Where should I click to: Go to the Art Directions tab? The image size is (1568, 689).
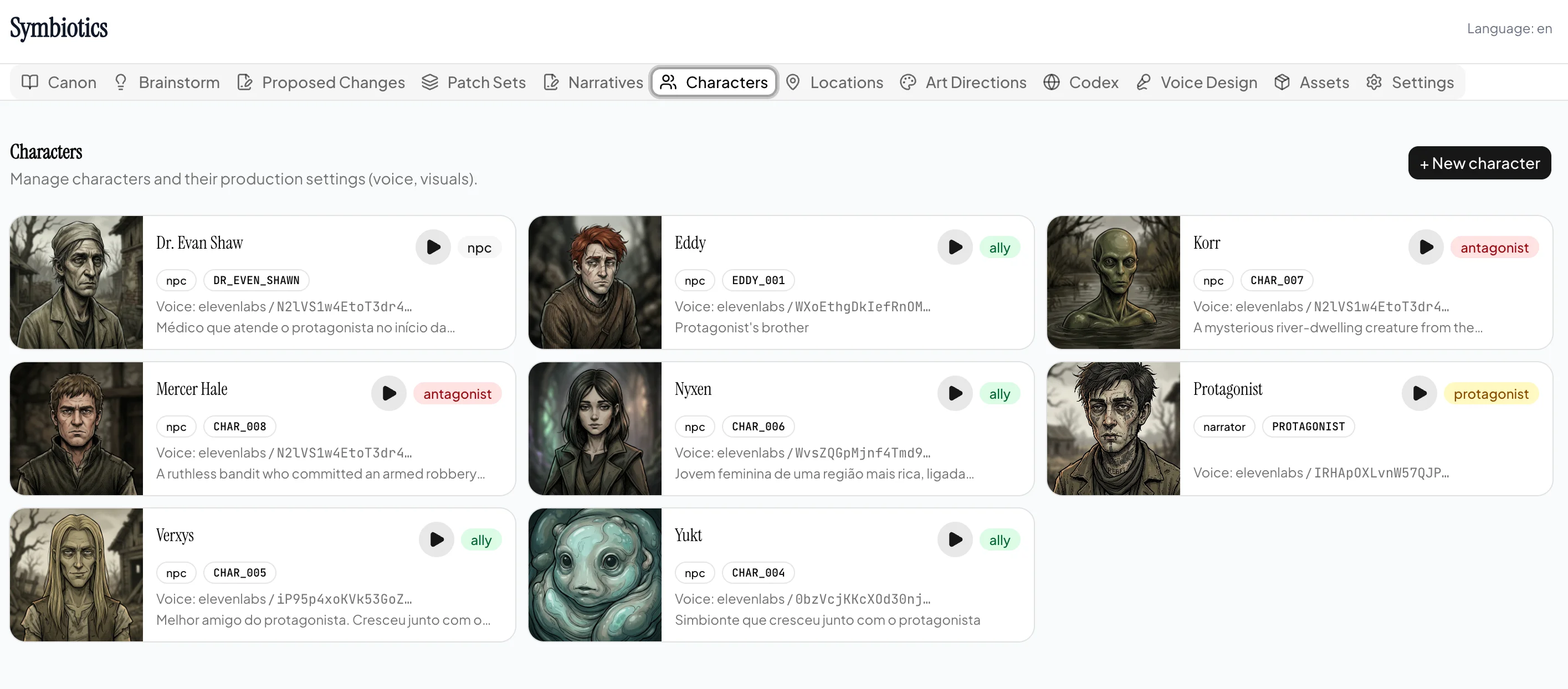[963, 82]
